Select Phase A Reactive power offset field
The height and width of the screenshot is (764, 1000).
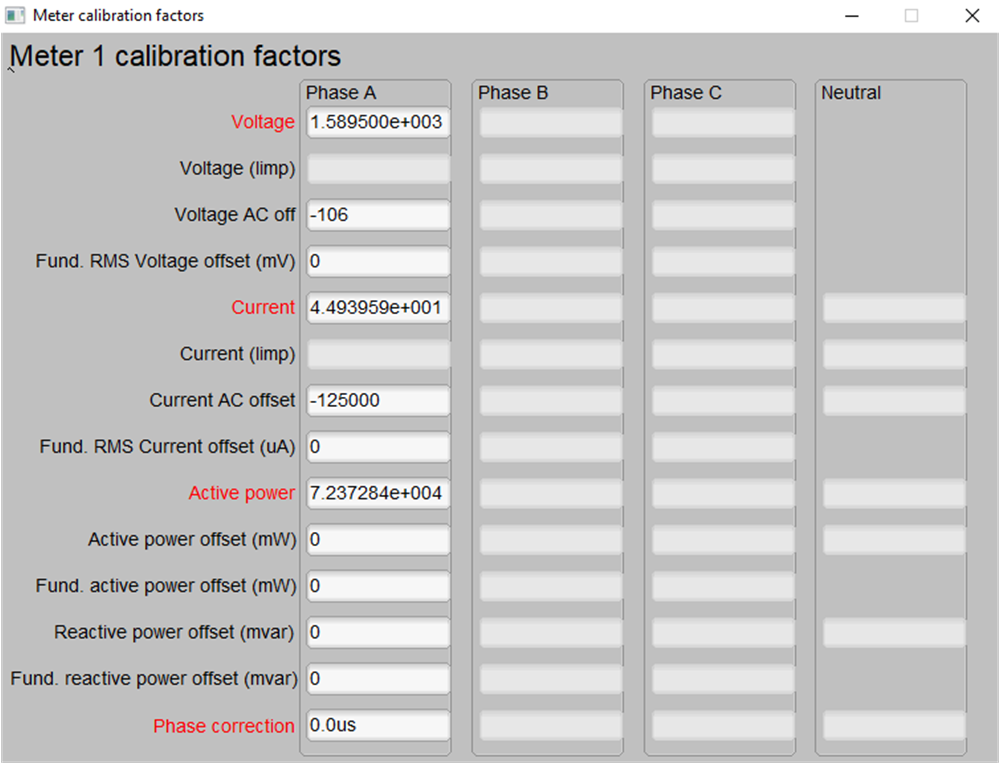click(x=377, y=633)
